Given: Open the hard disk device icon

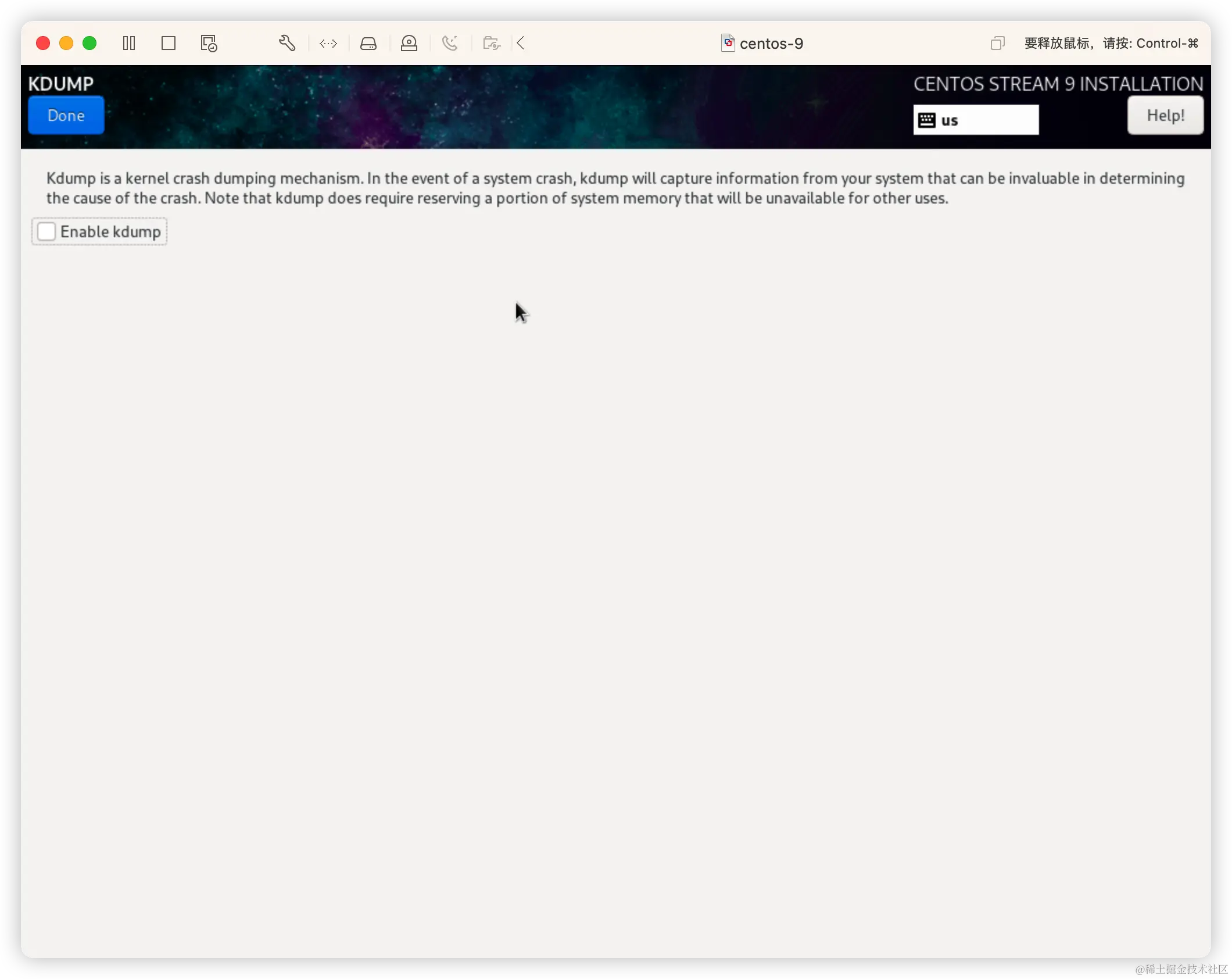Looking at the screenshot, I should (x=368, y=43).
